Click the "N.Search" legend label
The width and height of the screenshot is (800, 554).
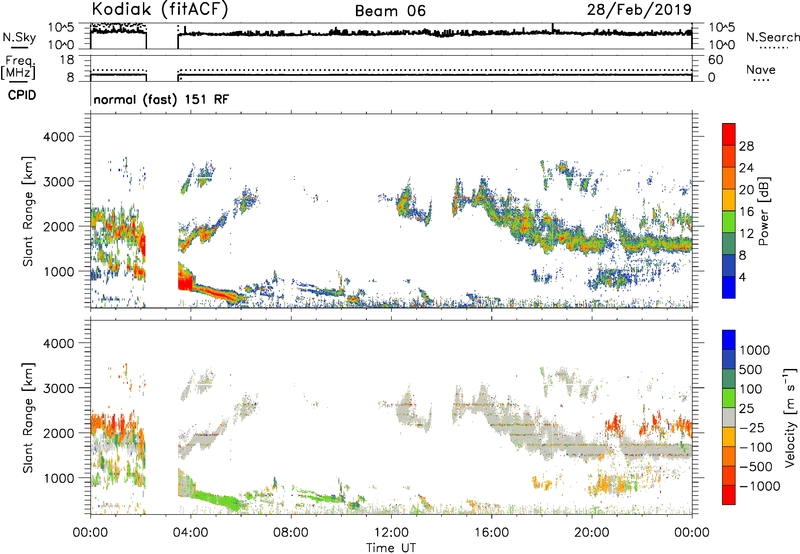[x=772, y=37]
